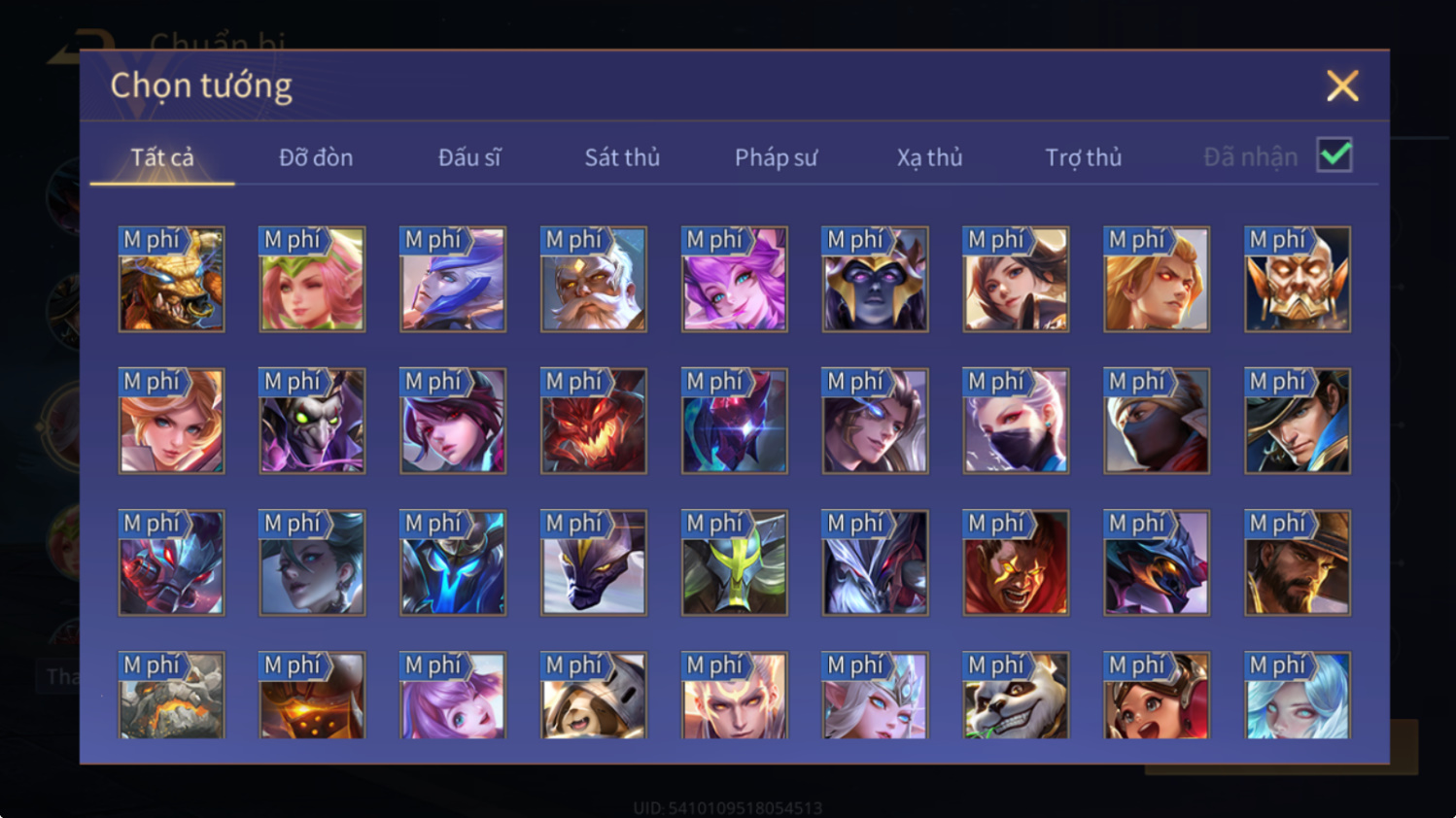Select the red horned demon hero
This screenshot has height=818, width=1456.
tap(593, 421)
